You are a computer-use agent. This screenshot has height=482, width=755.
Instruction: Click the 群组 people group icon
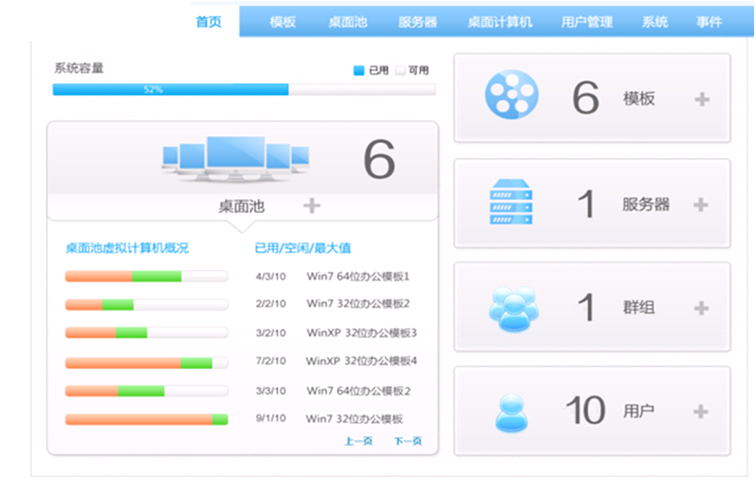tap(513, 308)
